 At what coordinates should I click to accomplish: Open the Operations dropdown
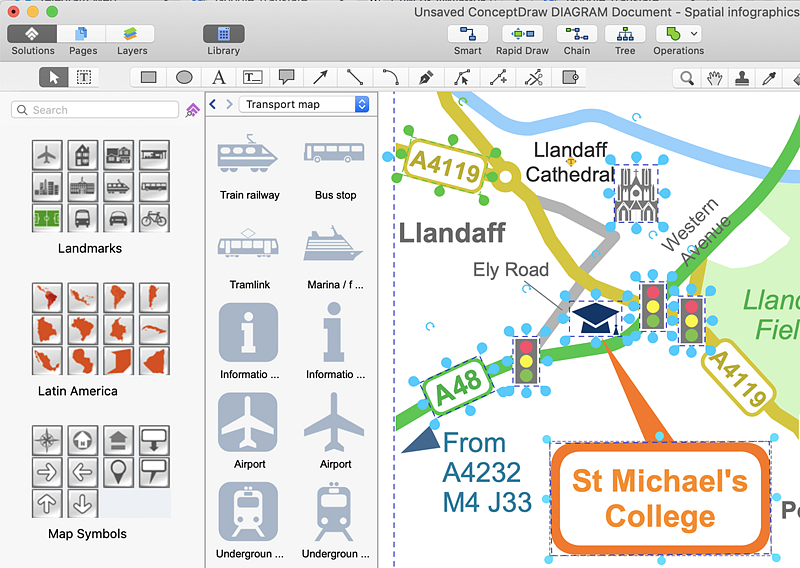point(679,34)
